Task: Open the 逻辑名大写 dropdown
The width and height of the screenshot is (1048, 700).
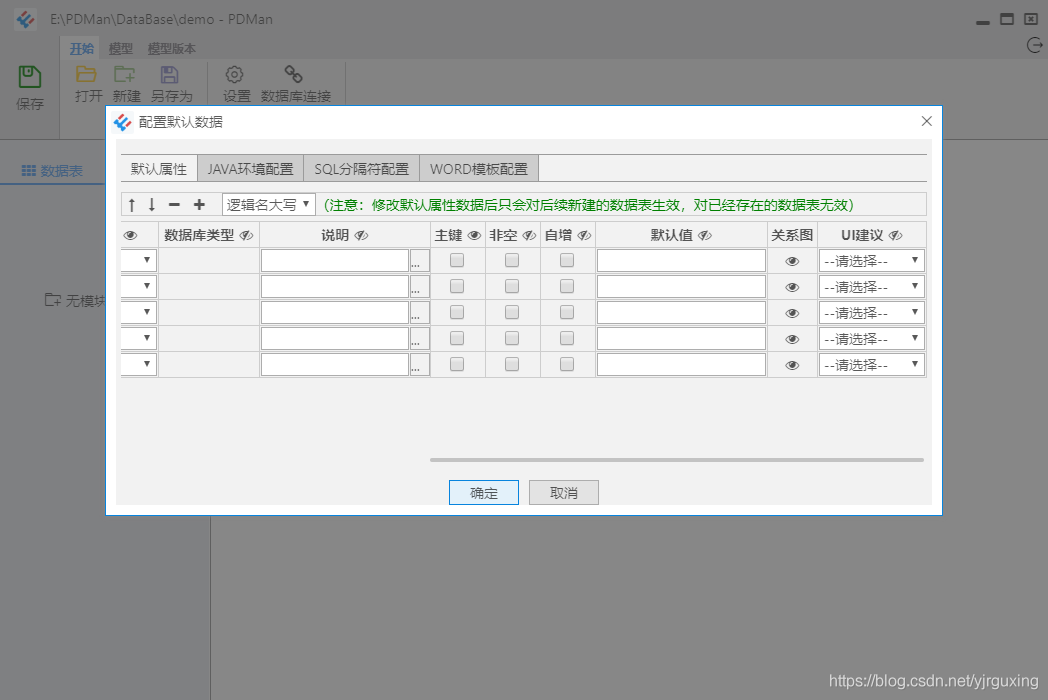Action: tap(268, 204)
